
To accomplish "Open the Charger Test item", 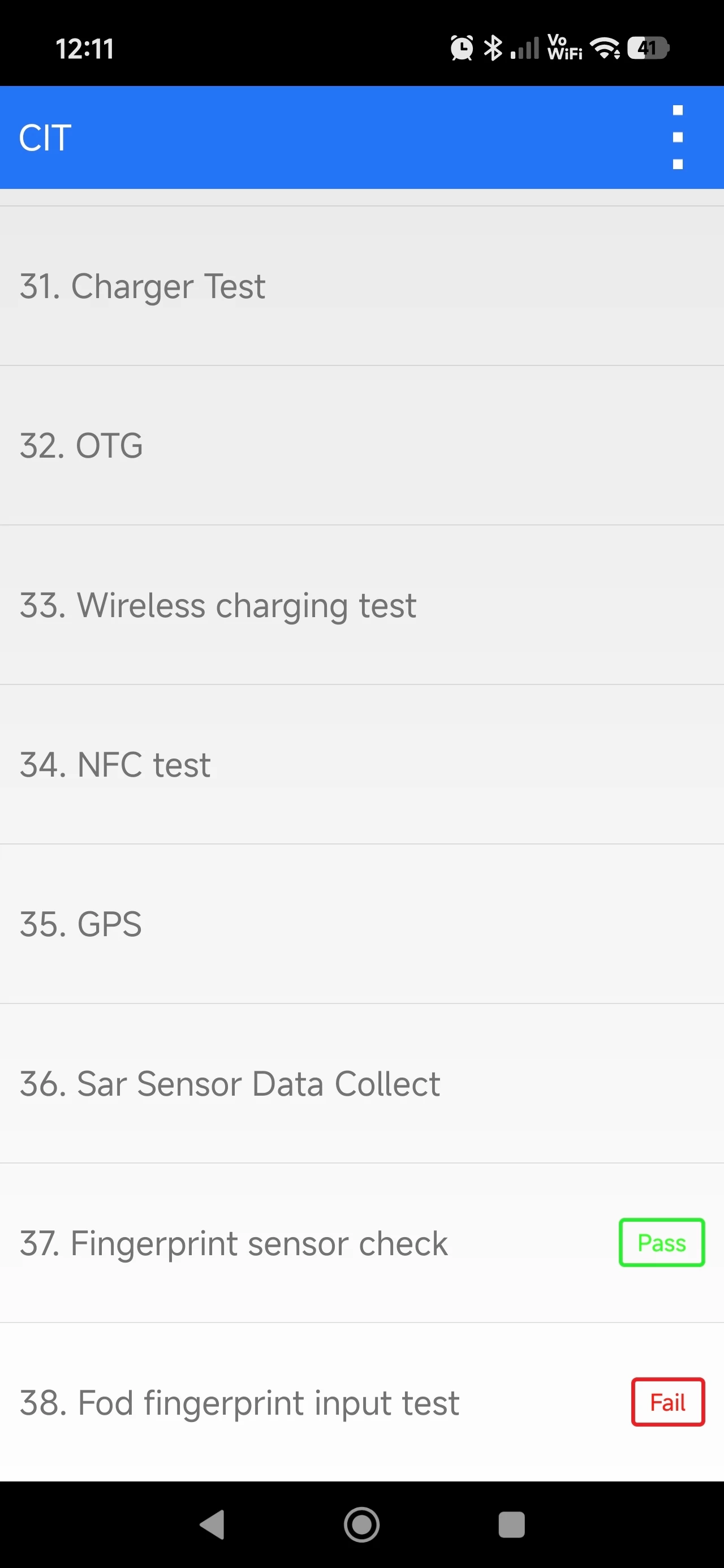I will [361, 286].
